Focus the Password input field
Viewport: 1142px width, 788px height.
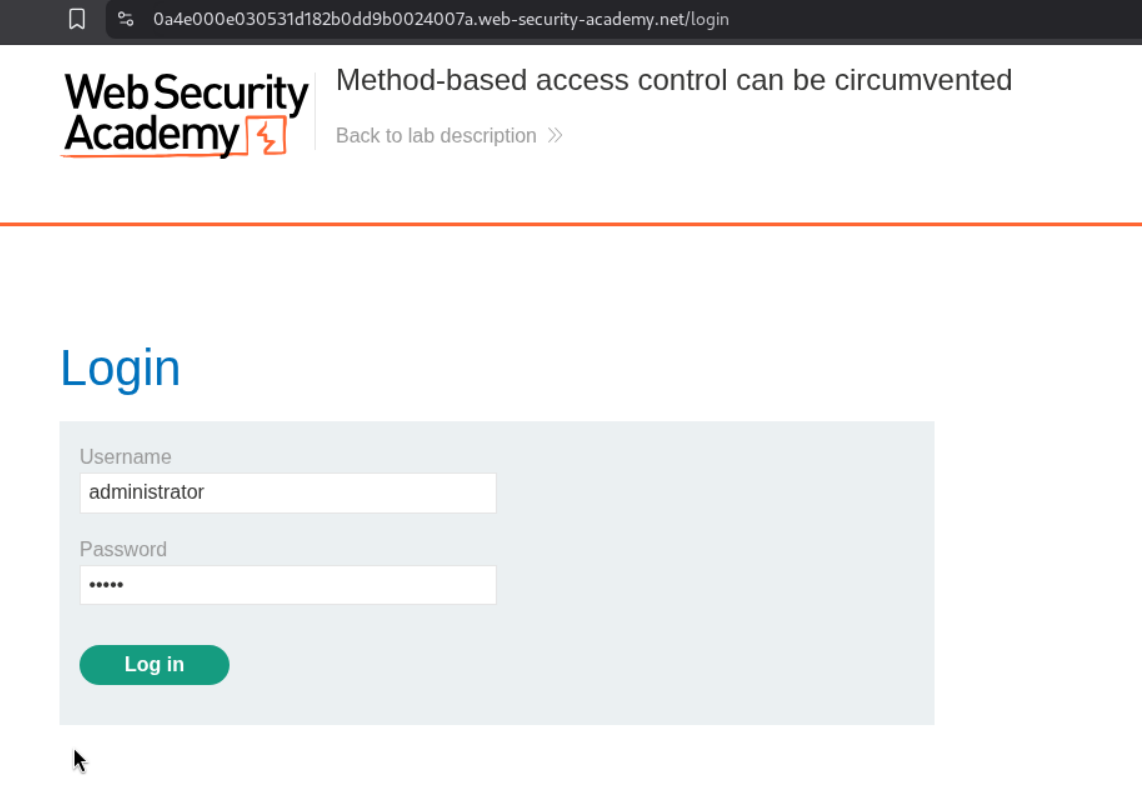click(288, 585)
